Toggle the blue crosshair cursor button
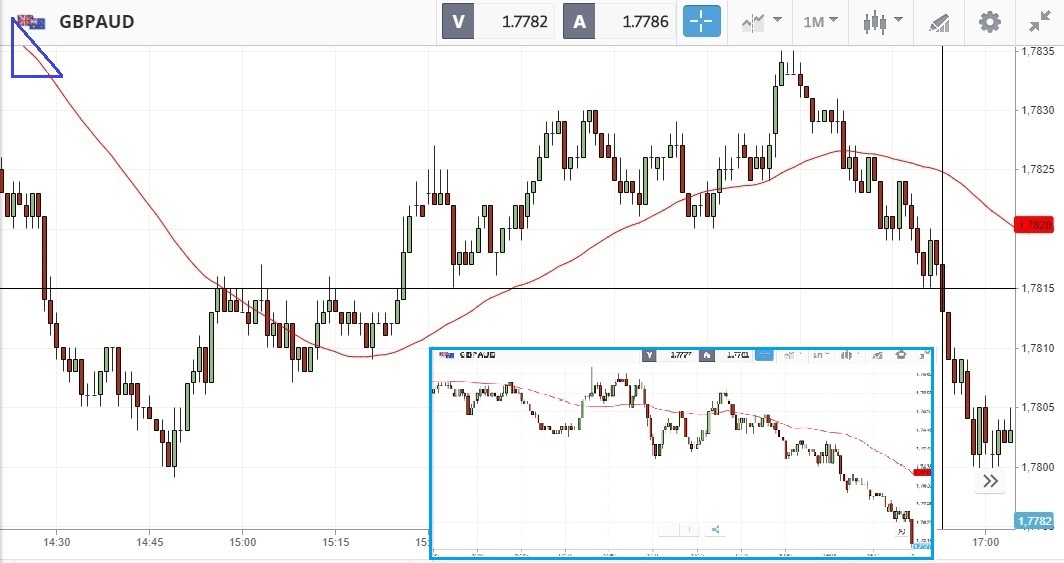1064x563 pixels. pos(702,21)
